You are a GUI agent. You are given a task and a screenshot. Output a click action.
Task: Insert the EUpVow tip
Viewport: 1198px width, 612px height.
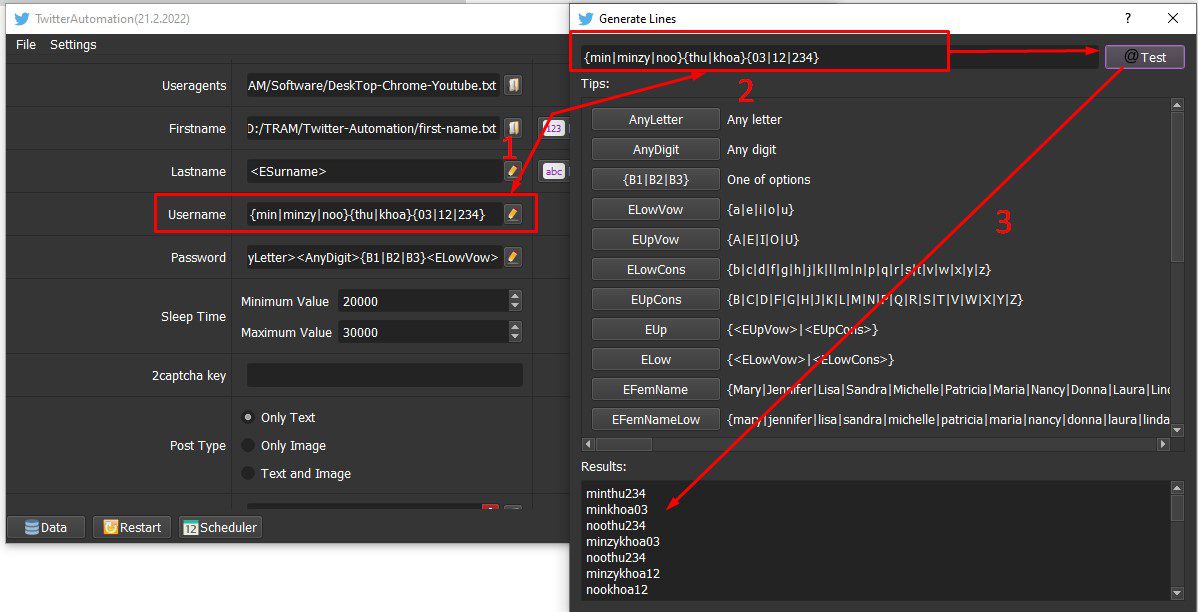coord(656,240)
